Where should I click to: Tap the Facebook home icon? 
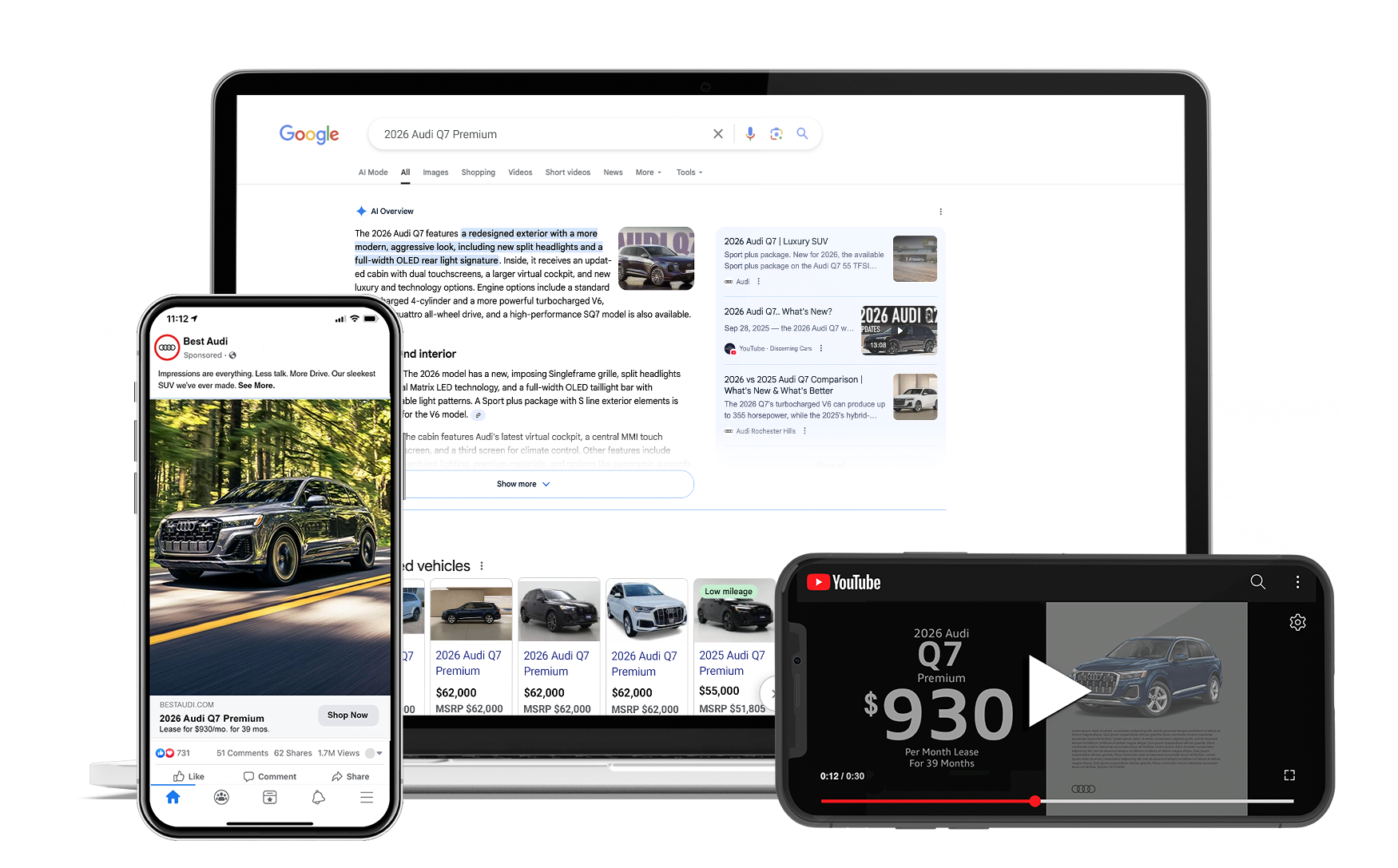173,797
